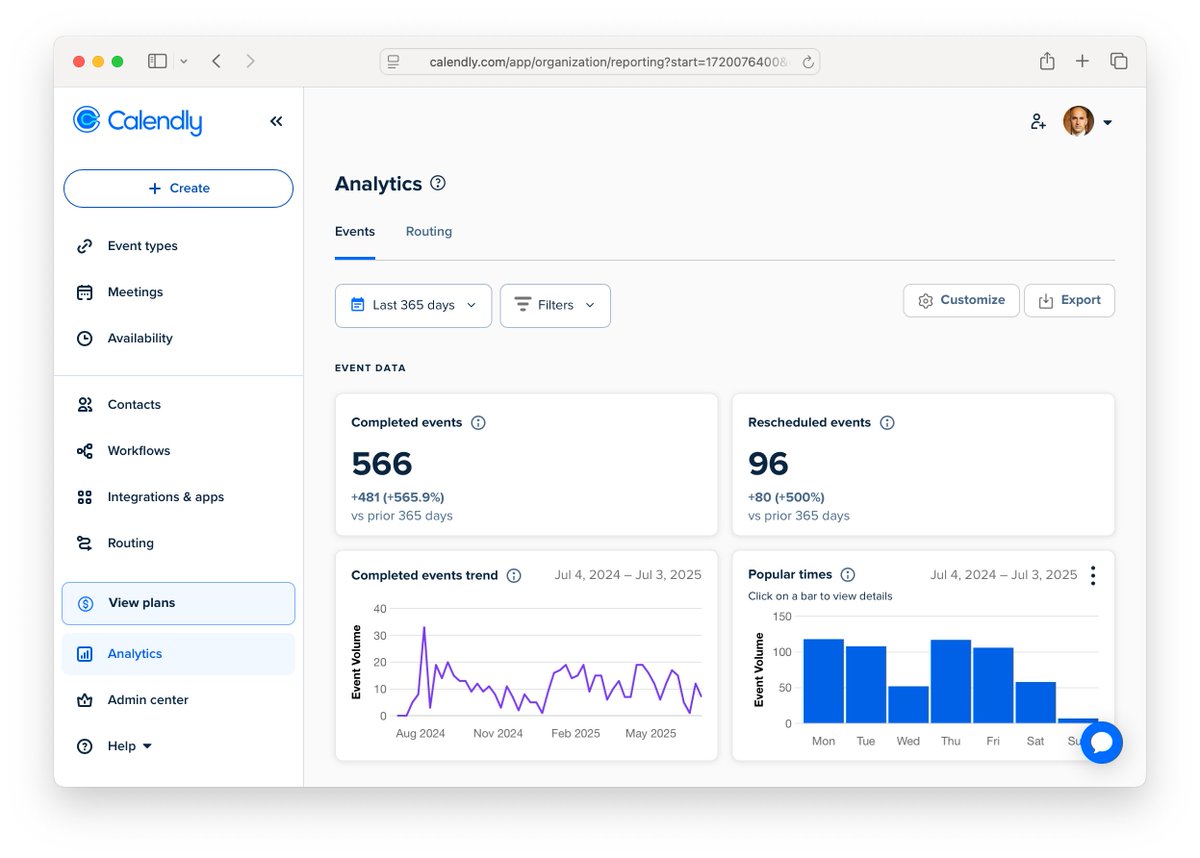This screenshot has width=1200, height=858.
Task: Click Analytics help question icon
Action: pos(438,183)
